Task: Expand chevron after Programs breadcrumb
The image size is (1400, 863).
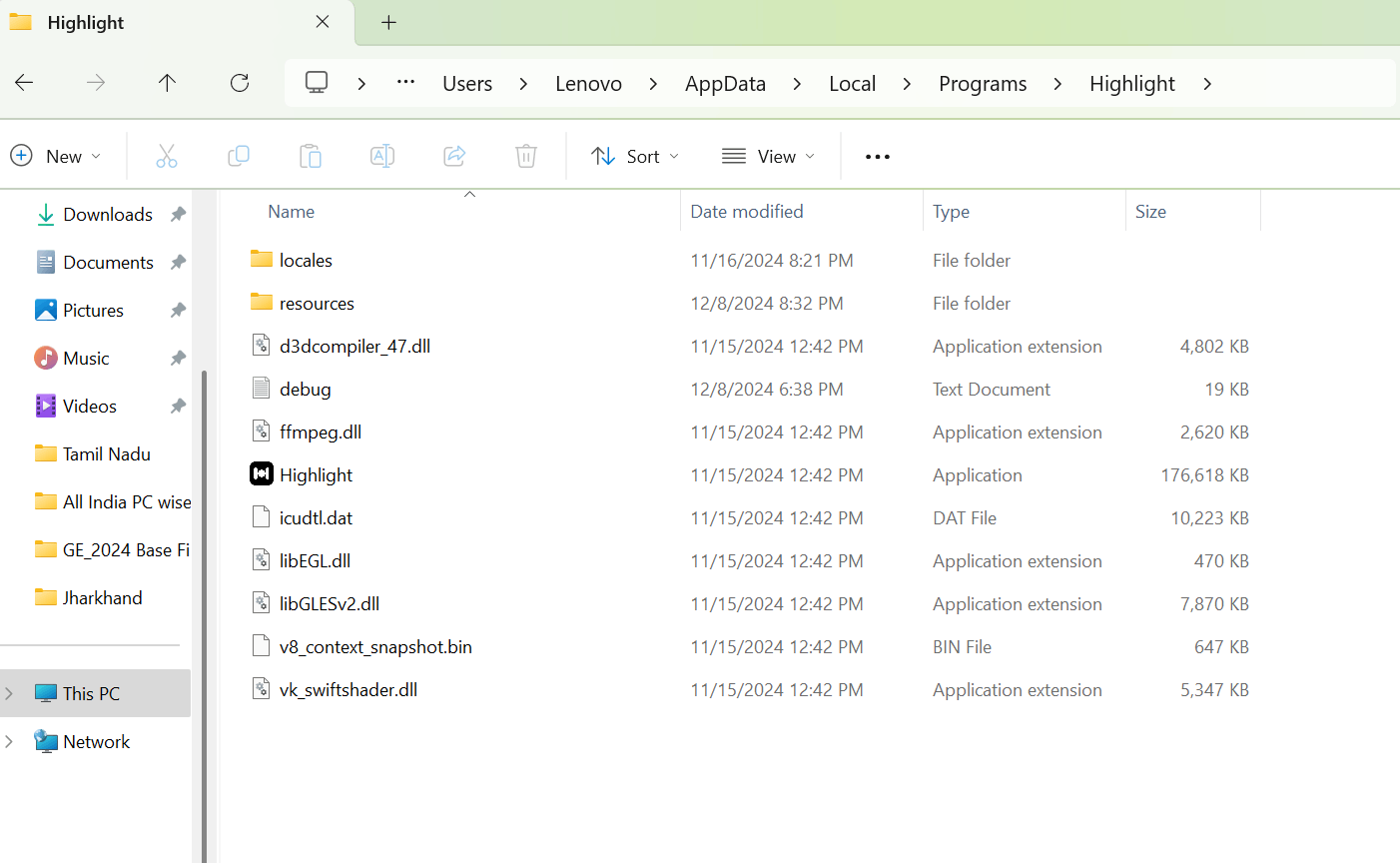Action: [1057, 84]
